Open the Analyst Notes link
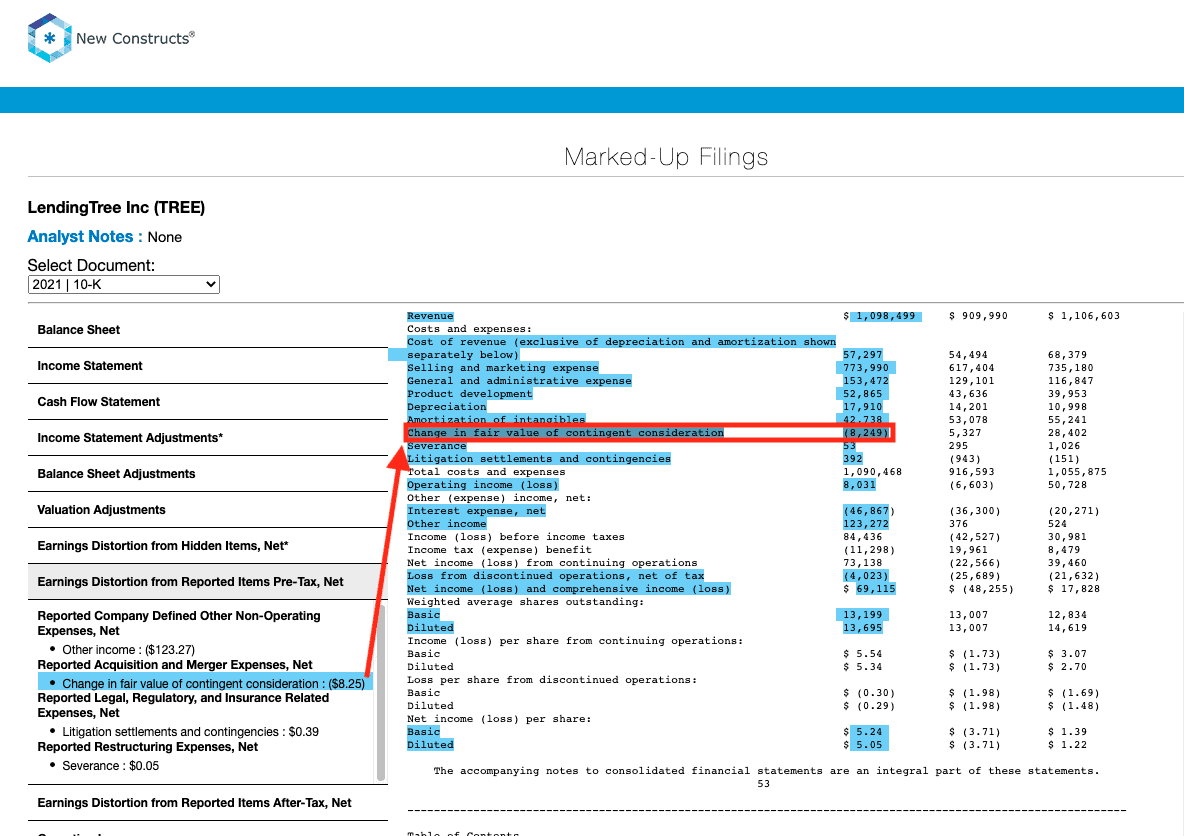The image size is (1184, 836). click(85, 236)
